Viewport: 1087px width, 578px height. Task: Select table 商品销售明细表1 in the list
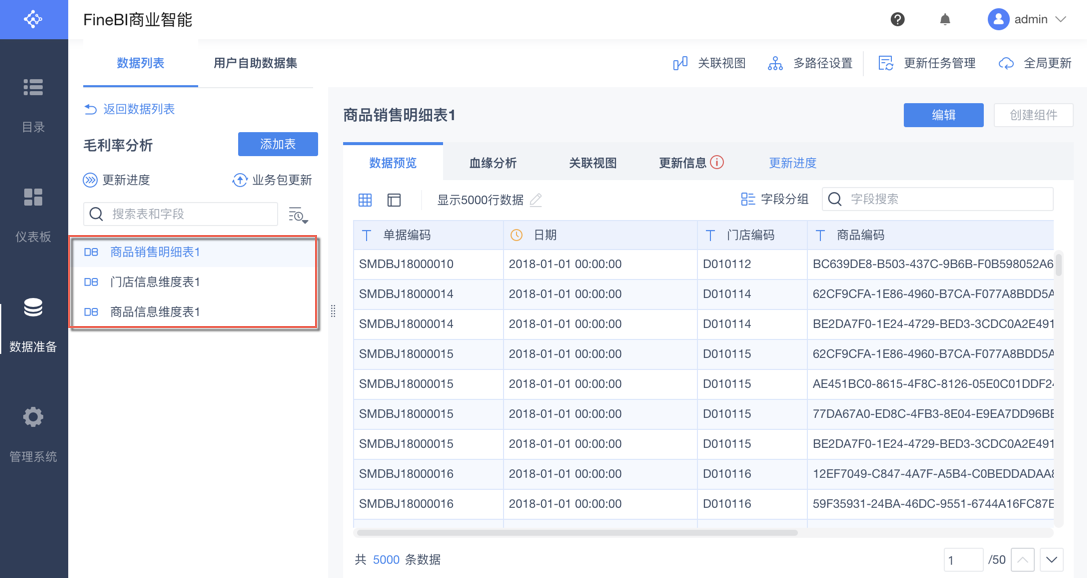point(194,252)
